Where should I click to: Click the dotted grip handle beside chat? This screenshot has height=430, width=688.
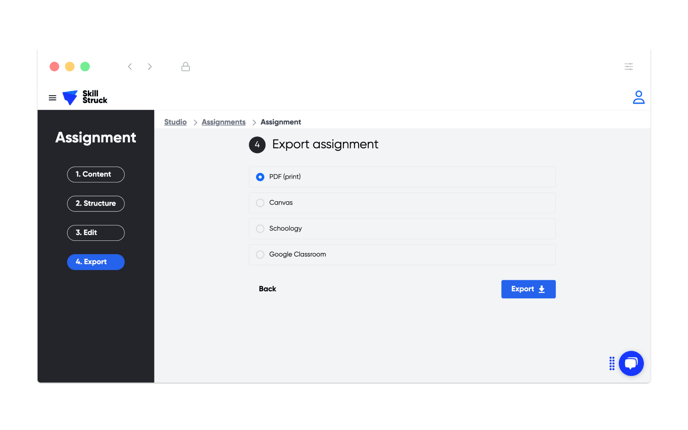[x=612, y=363]
